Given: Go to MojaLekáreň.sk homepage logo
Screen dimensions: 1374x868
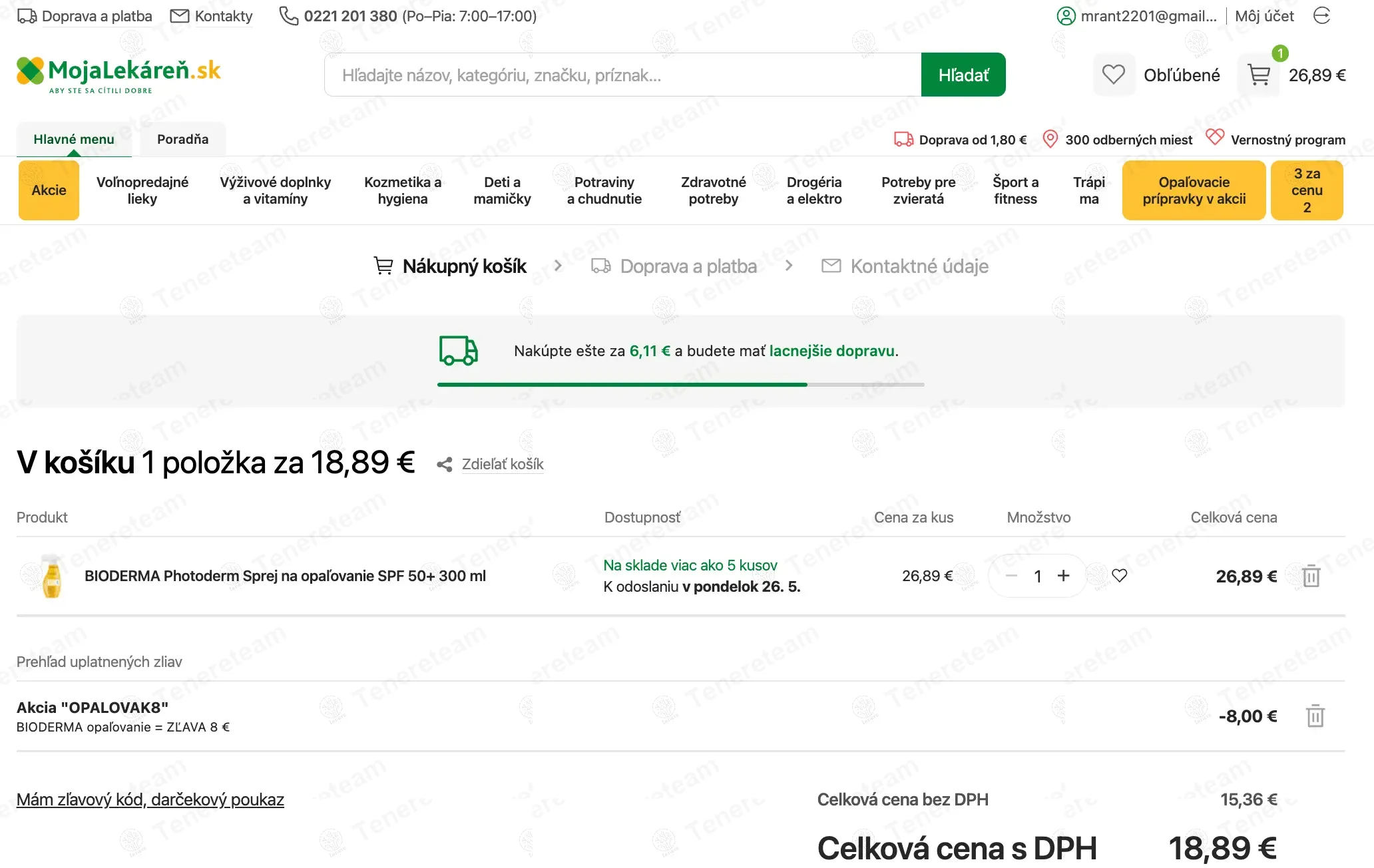Looking at the screenshot, I should pyautogui.click(x=118, y=75).
